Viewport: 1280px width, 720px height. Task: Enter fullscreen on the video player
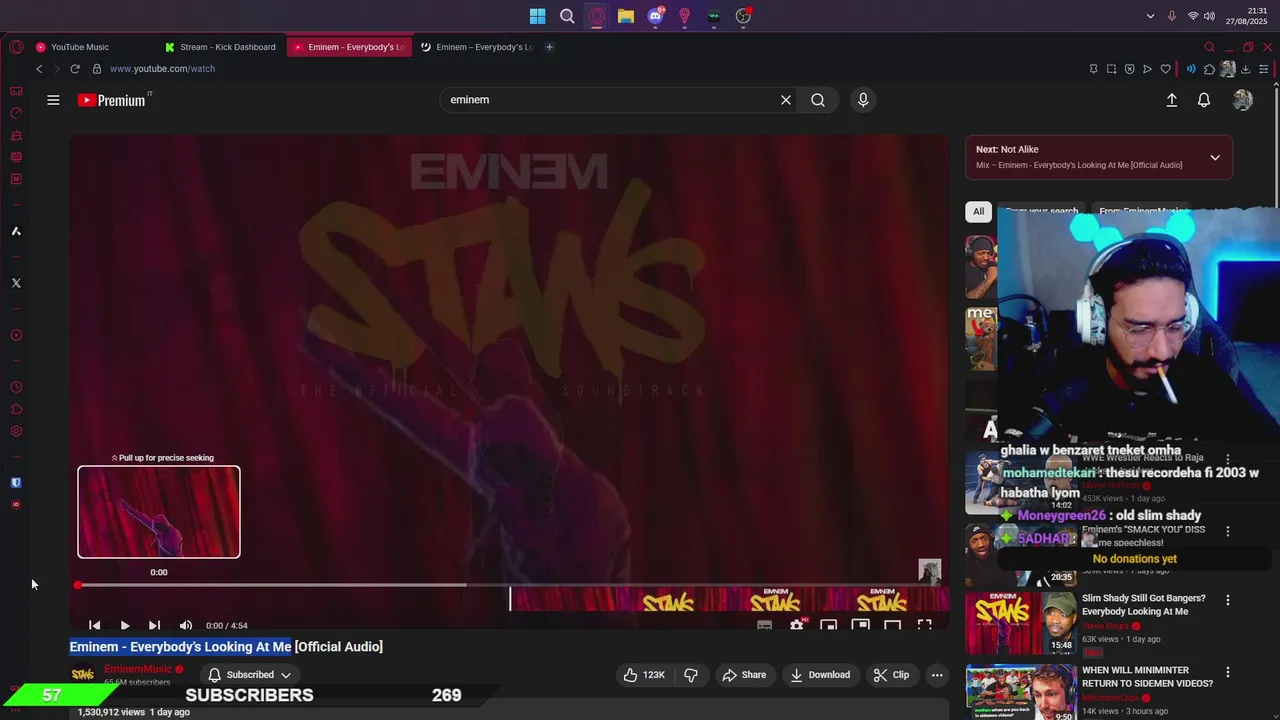click(925, 625)
